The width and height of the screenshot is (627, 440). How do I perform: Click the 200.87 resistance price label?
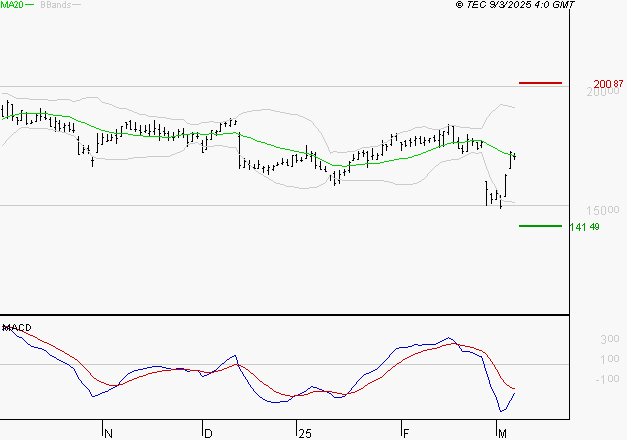point(609,83)
